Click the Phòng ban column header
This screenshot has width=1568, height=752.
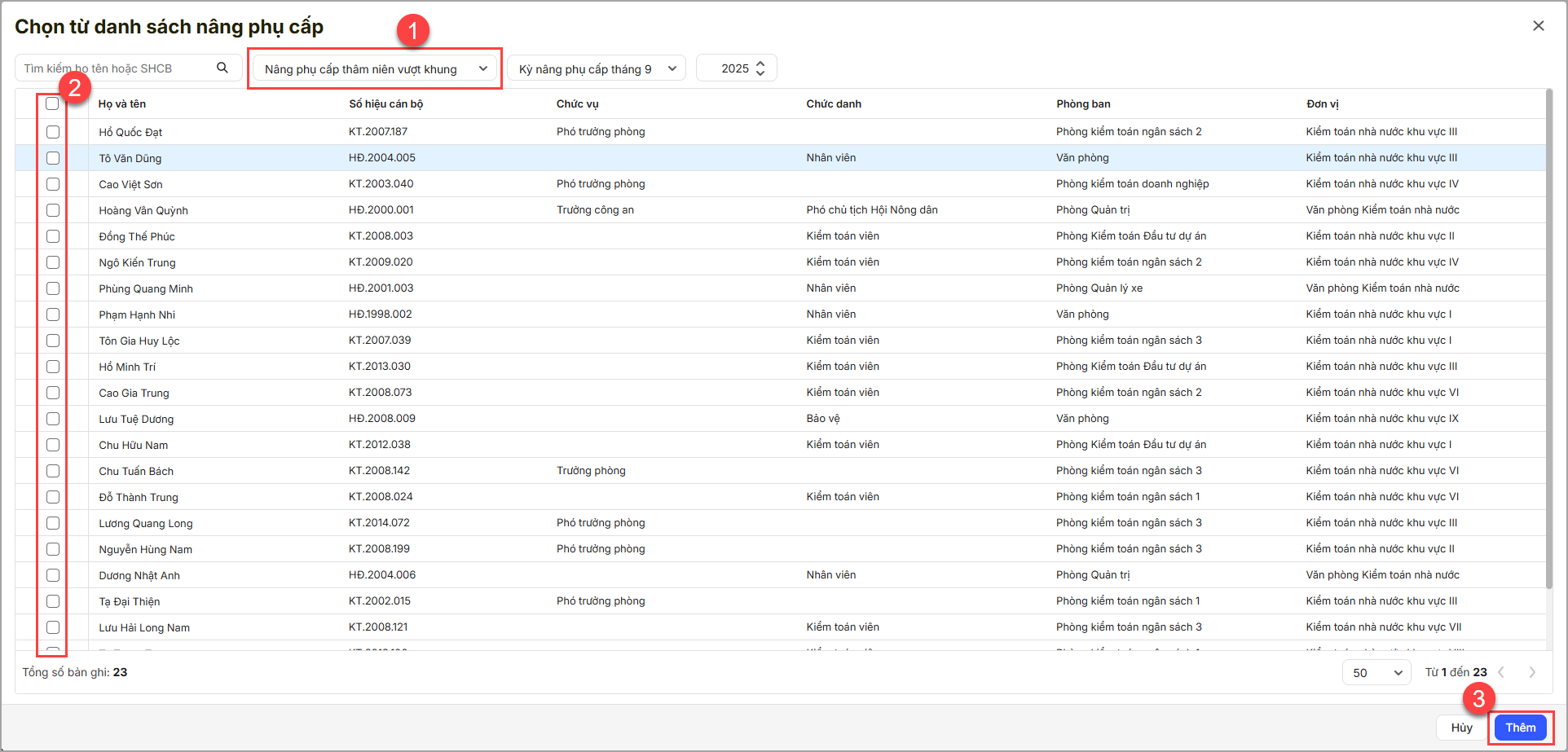click(1083, 103)
